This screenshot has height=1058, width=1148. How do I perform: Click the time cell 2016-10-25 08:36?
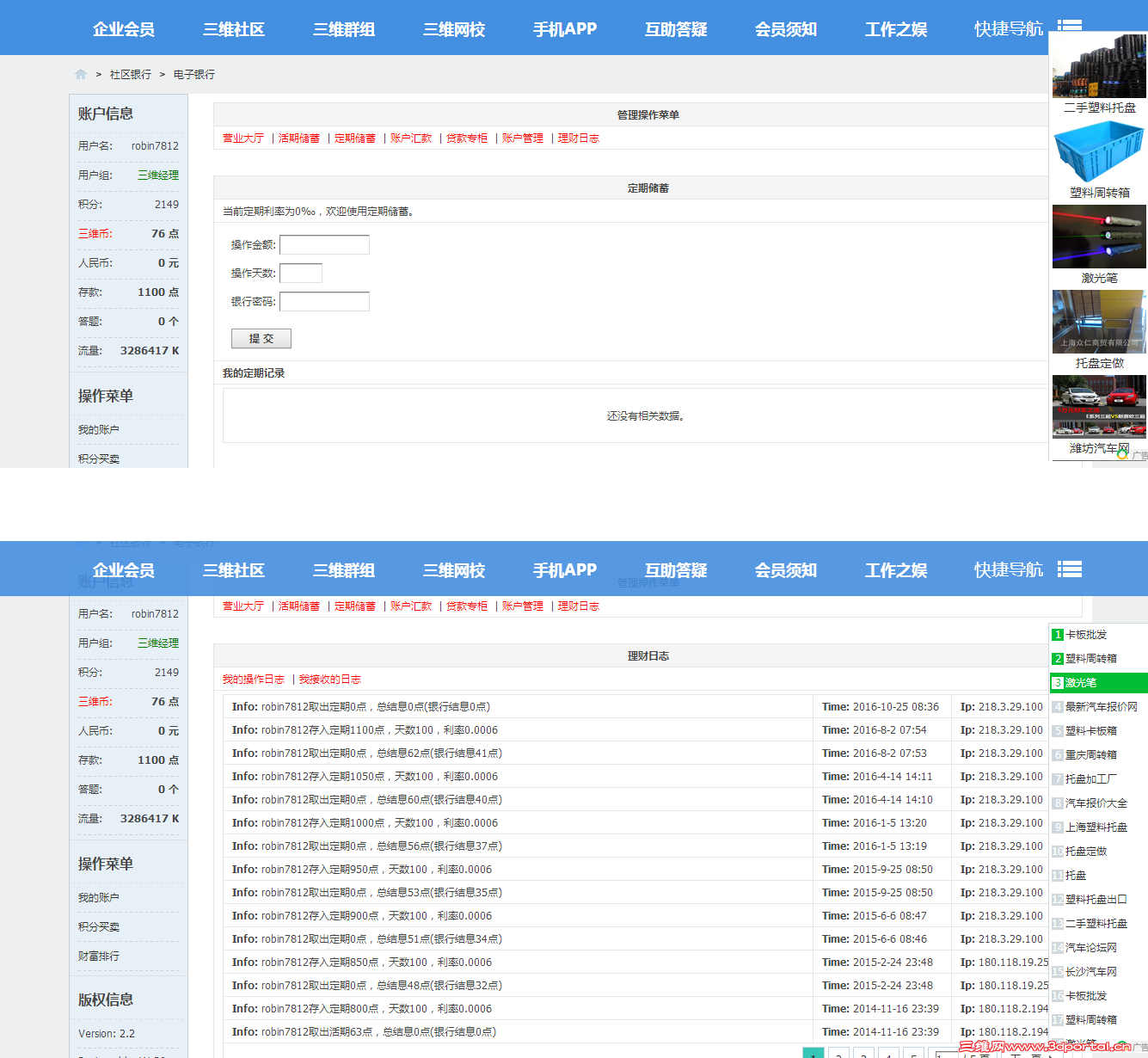pyautogui.click(x=881, y=707)
